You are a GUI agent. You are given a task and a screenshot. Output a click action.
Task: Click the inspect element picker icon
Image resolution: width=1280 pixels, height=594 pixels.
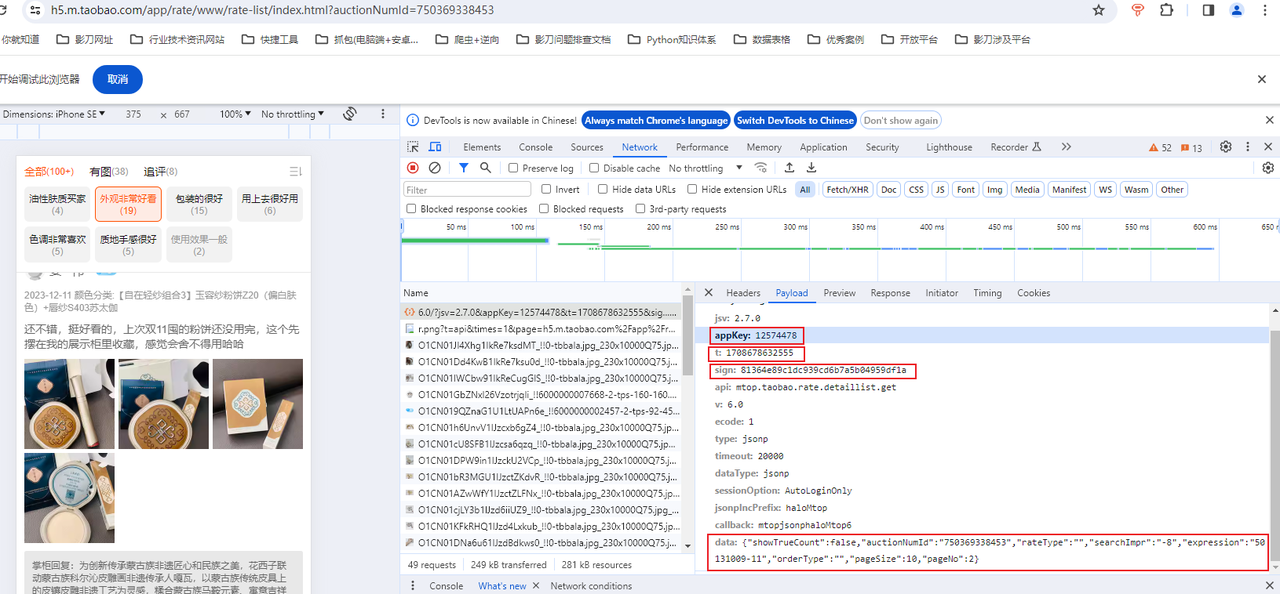tap(413, 147)
